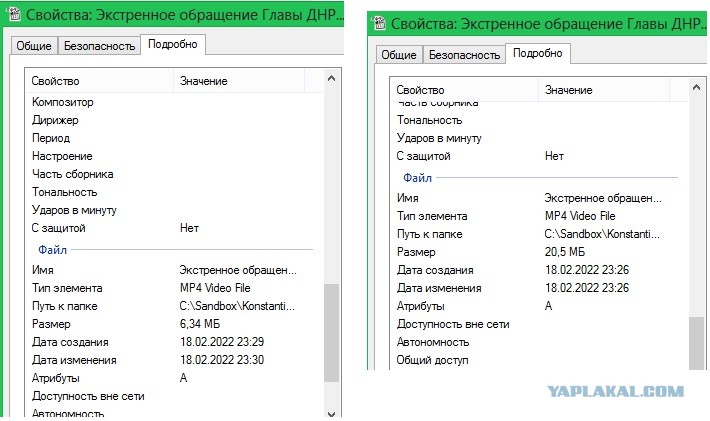Select the Композитор property row
This screenshot has width=710, height=421.
tap(174, 102)
